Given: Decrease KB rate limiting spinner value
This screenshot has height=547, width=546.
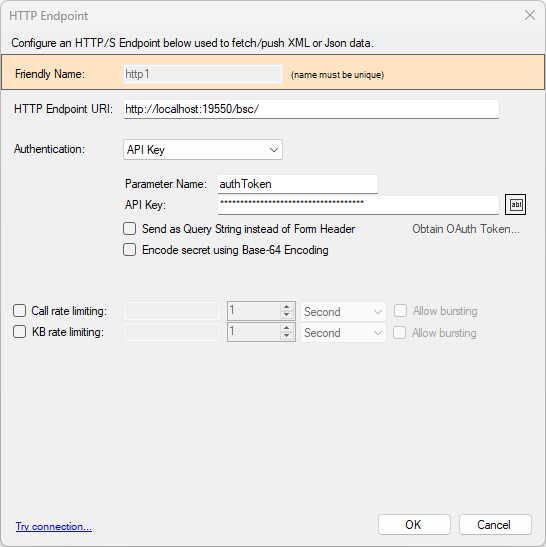Looking at the screenshot, I should coord(286,336).
